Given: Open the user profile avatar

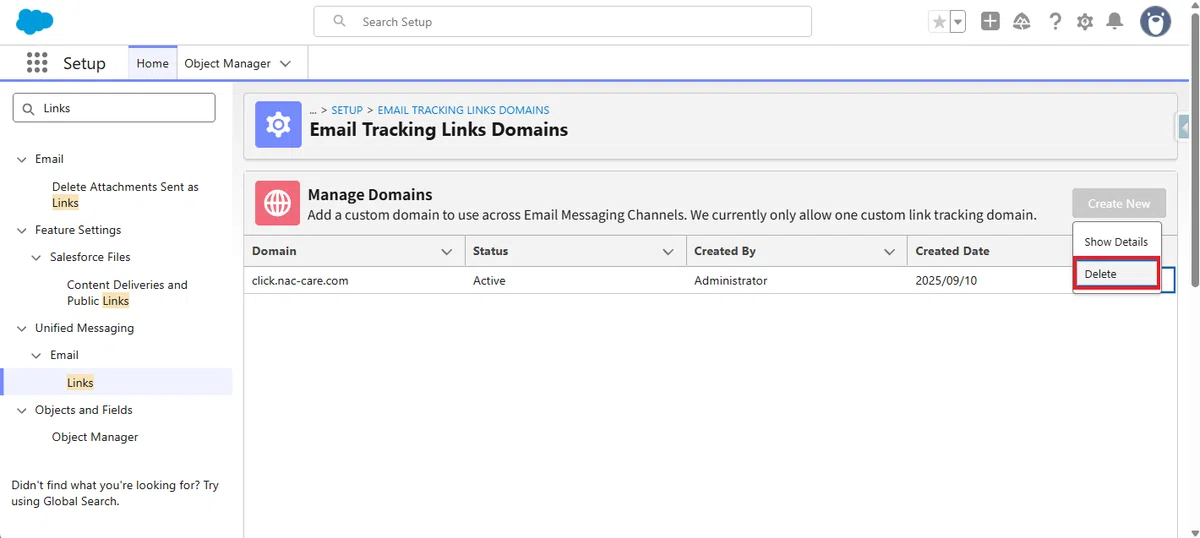Looking at the screenshot, I should point(1156,21).
